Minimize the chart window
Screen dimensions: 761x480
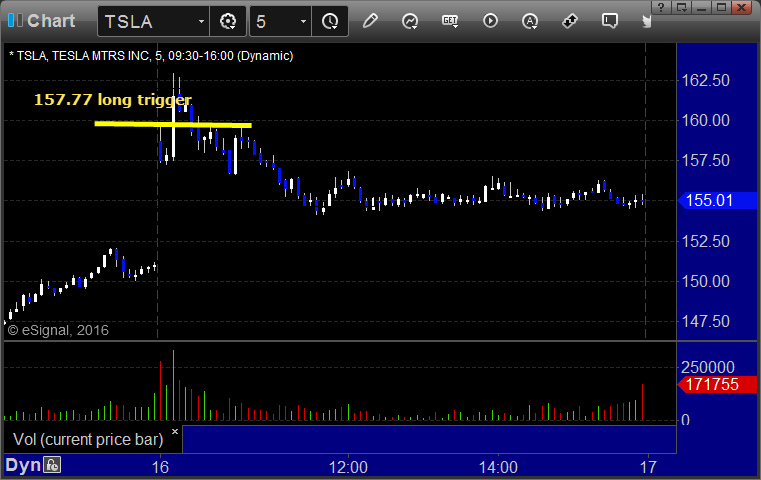click(701, 7)
